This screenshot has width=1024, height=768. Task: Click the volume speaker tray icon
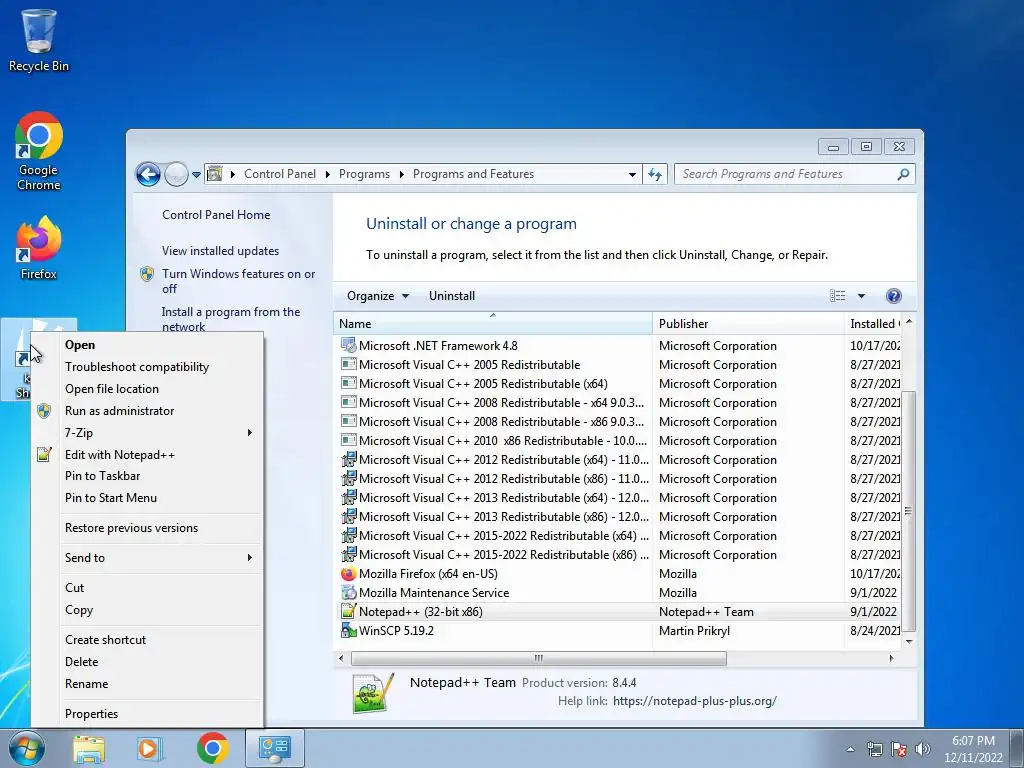coord(923,749)
